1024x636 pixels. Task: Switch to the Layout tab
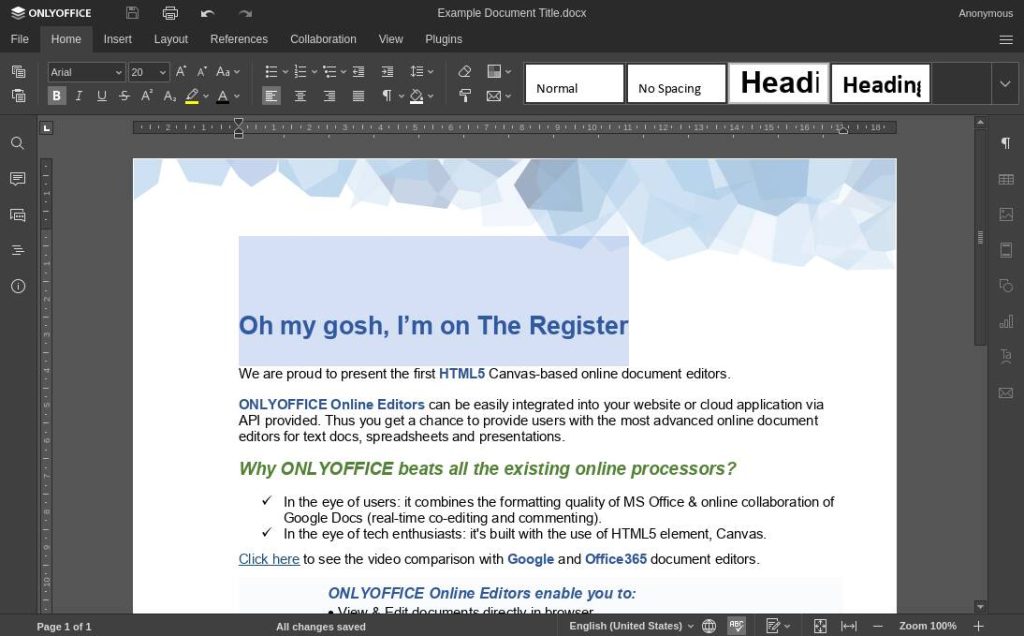tap(170, 39)
